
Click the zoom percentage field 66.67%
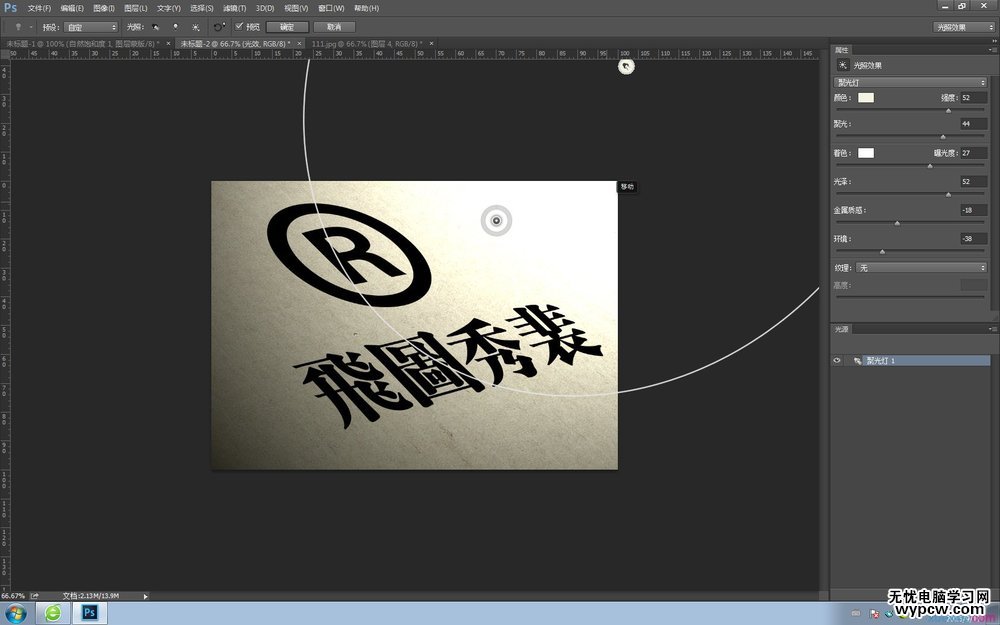[x=13, y=596]
